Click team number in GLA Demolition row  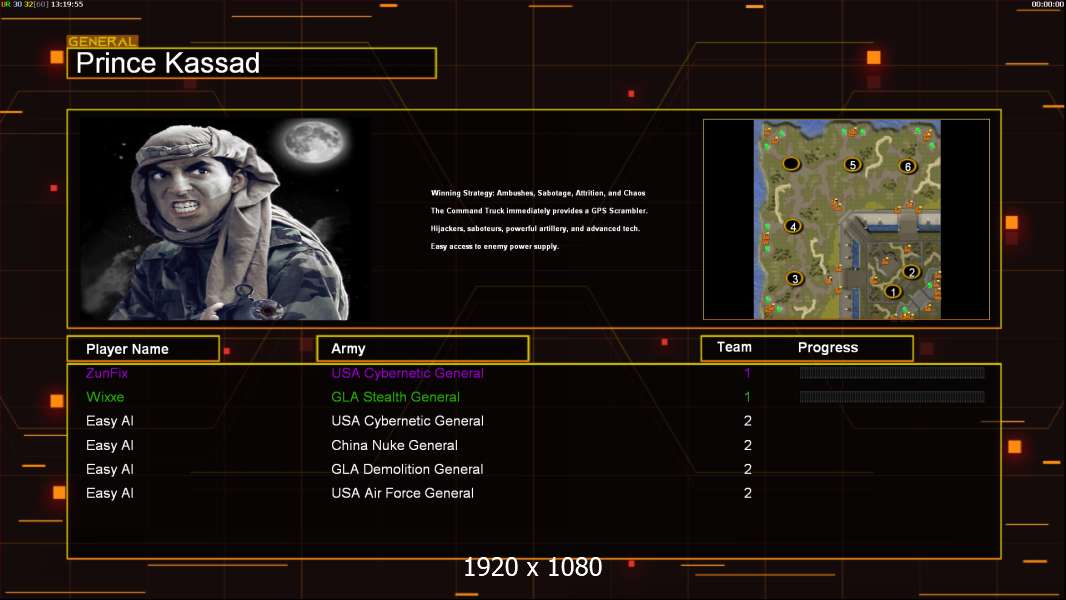[x=748, y=469]
